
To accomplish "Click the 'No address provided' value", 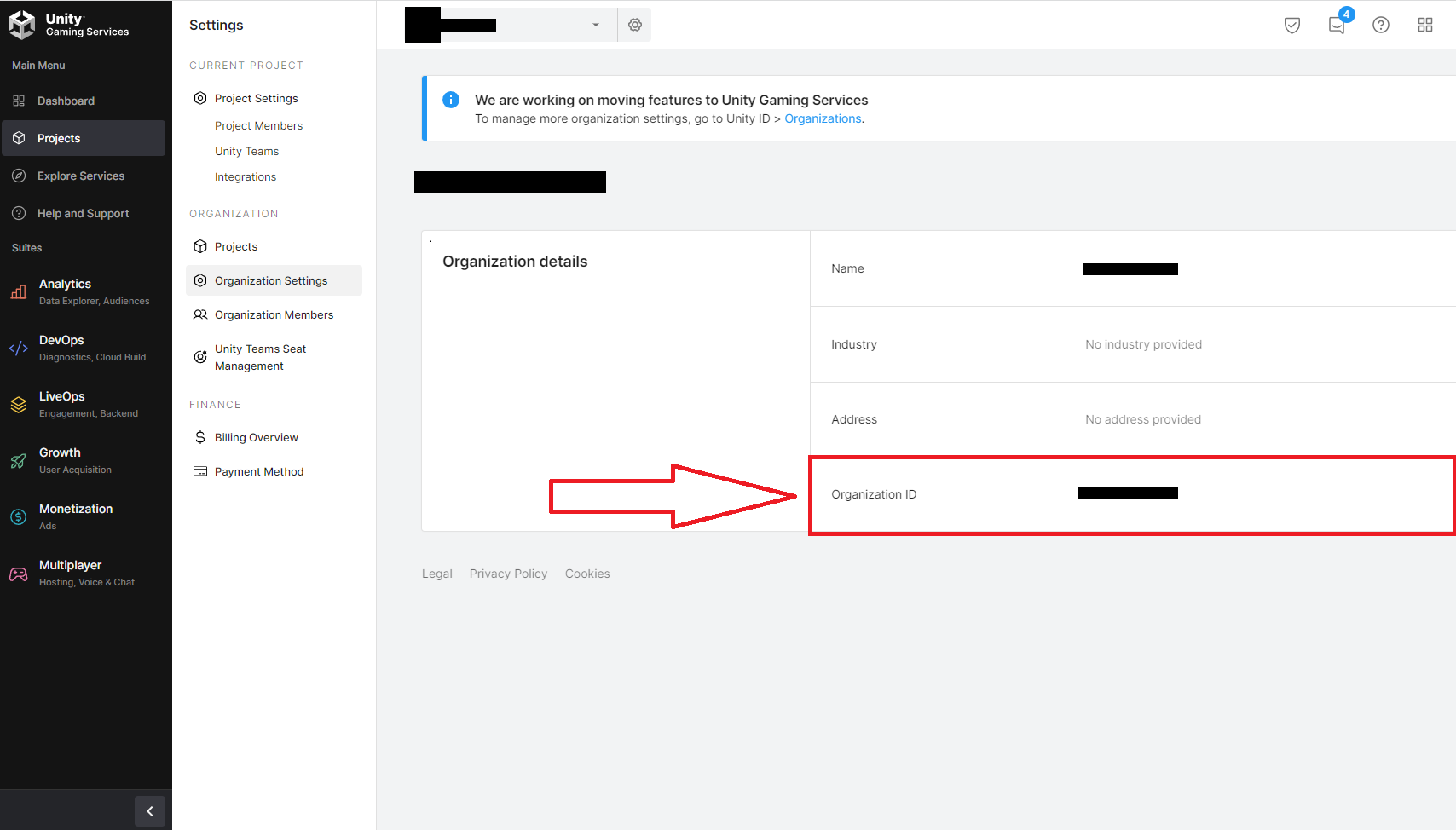I will coord(1143,419).
